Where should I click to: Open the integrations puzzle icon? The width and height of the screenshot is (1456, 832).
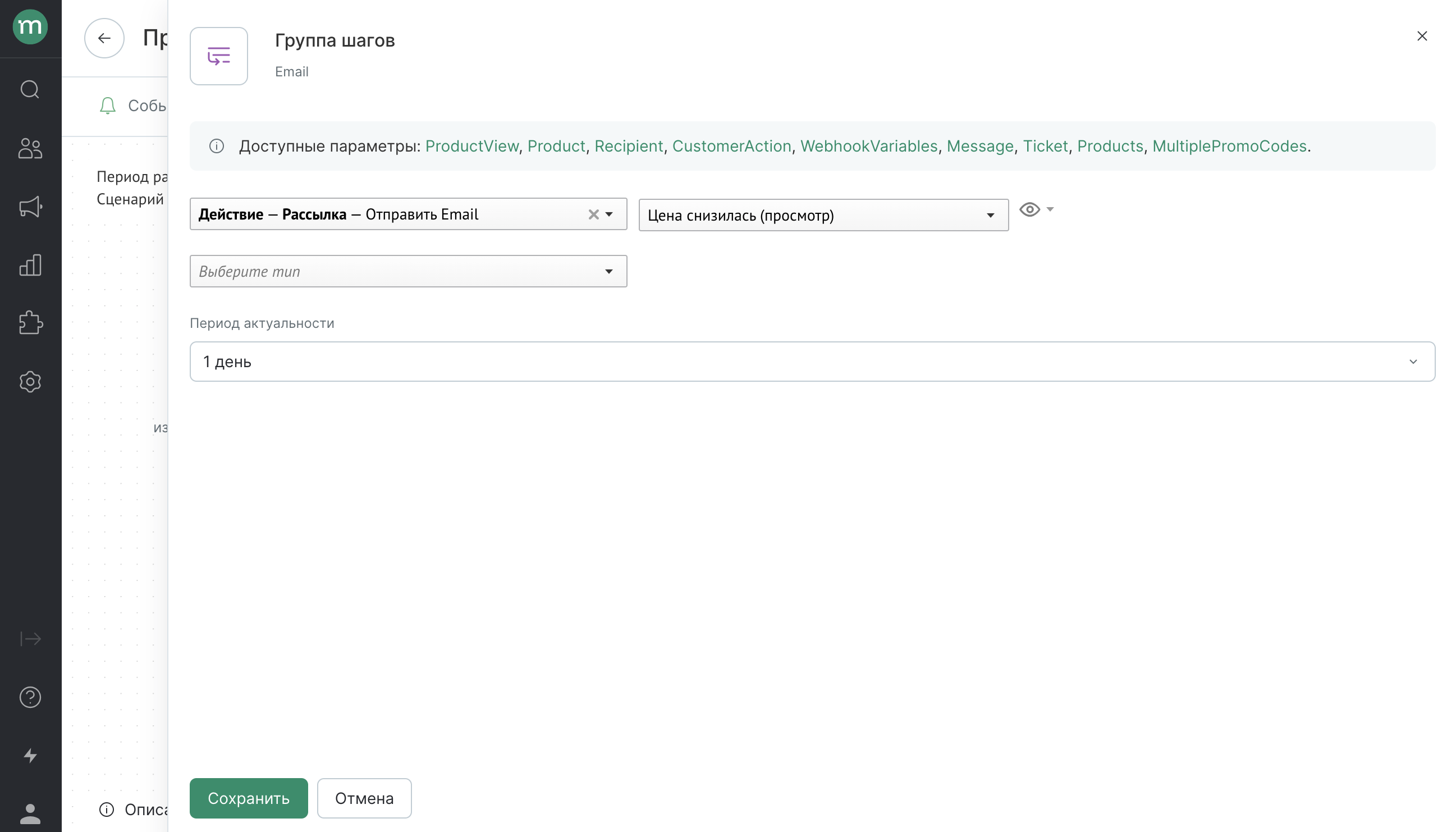coord(30,323)
